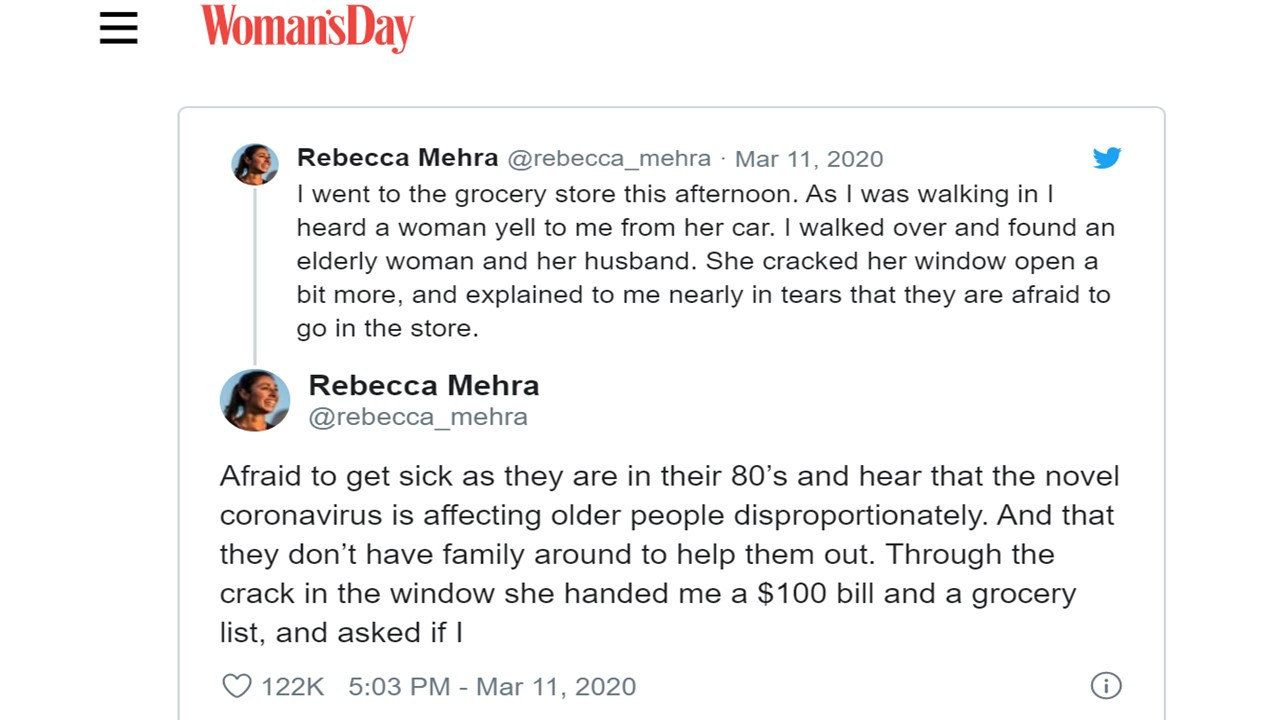Click the tweet line starting 'elderly woman'

pyautogui.click(x=697, y=261)
